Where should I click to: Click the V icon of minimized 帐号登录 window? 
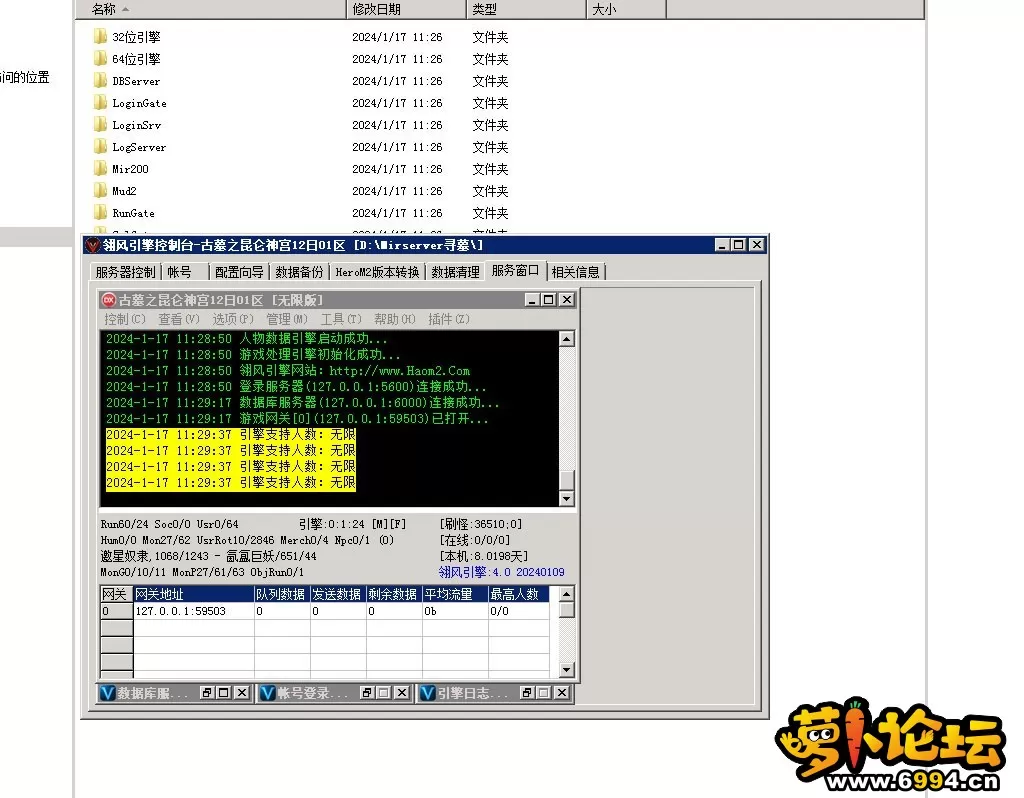pyautogui.click(x=267, y=693)
